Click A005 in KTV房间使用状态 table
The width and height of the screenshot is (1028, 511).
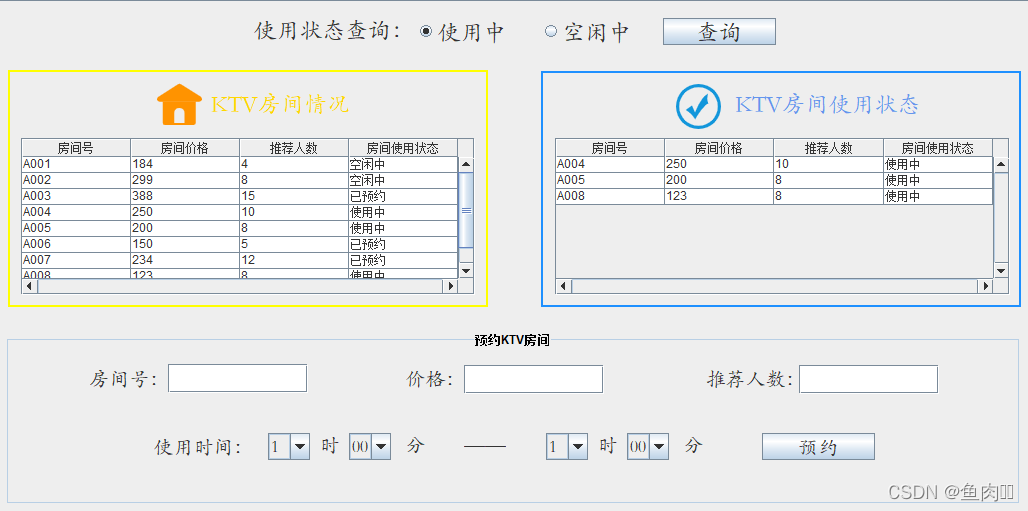coord(610,180)
